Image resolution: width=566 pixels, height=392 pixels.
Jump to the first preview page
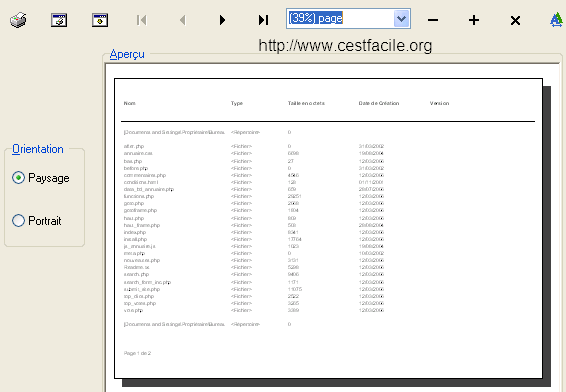142,20
